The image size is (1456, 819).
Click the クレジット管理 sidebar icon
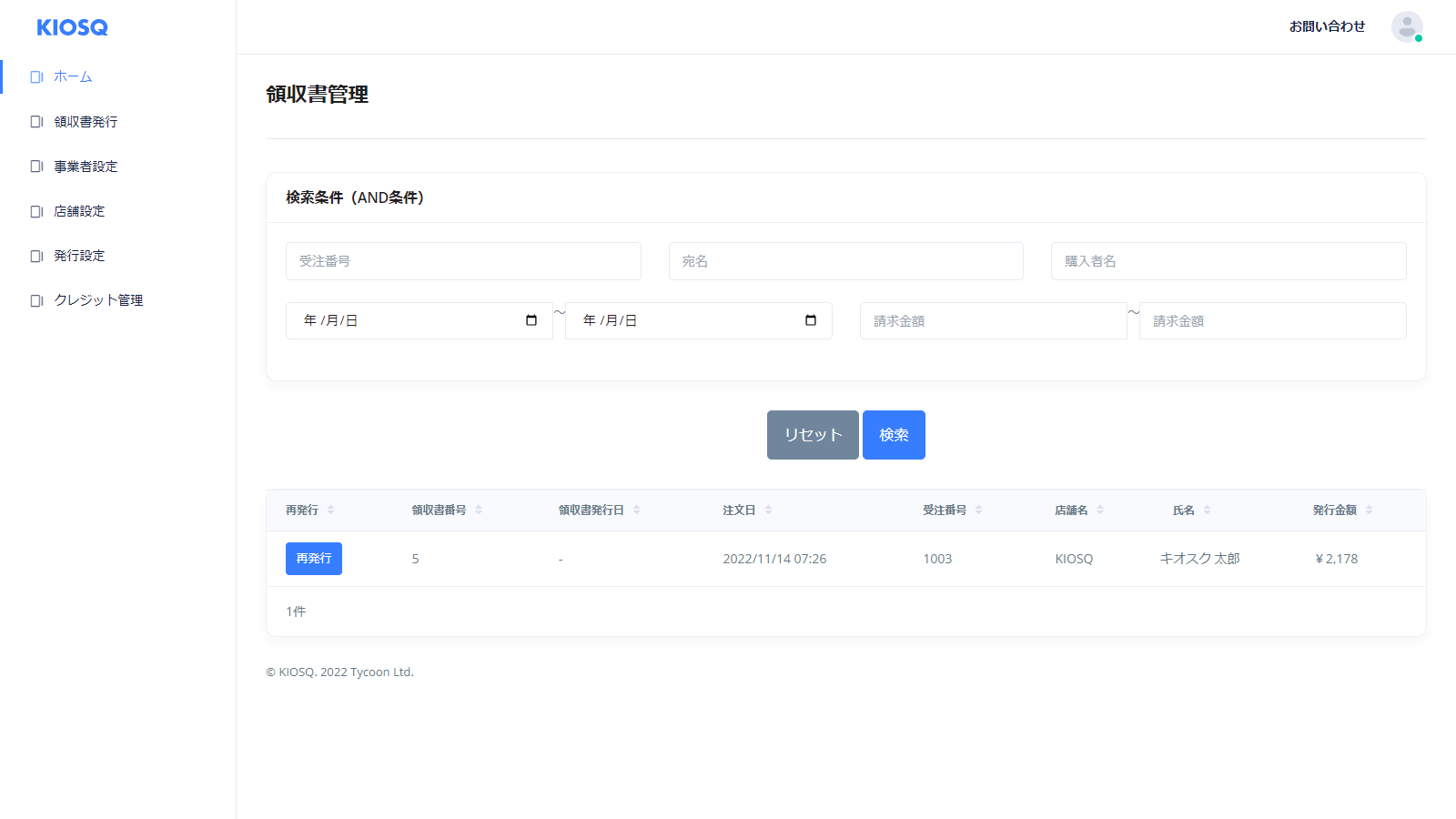[36, 300]
